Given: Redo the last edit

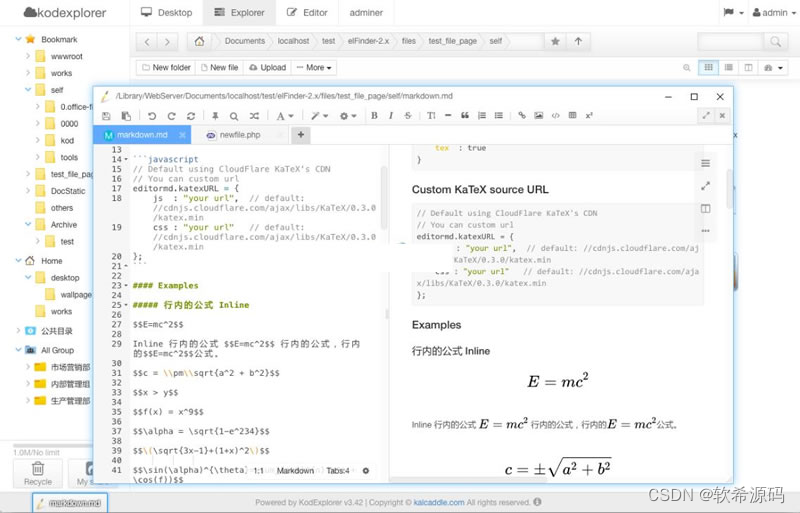Looking at the screenshot, I should tap(171, 116).
